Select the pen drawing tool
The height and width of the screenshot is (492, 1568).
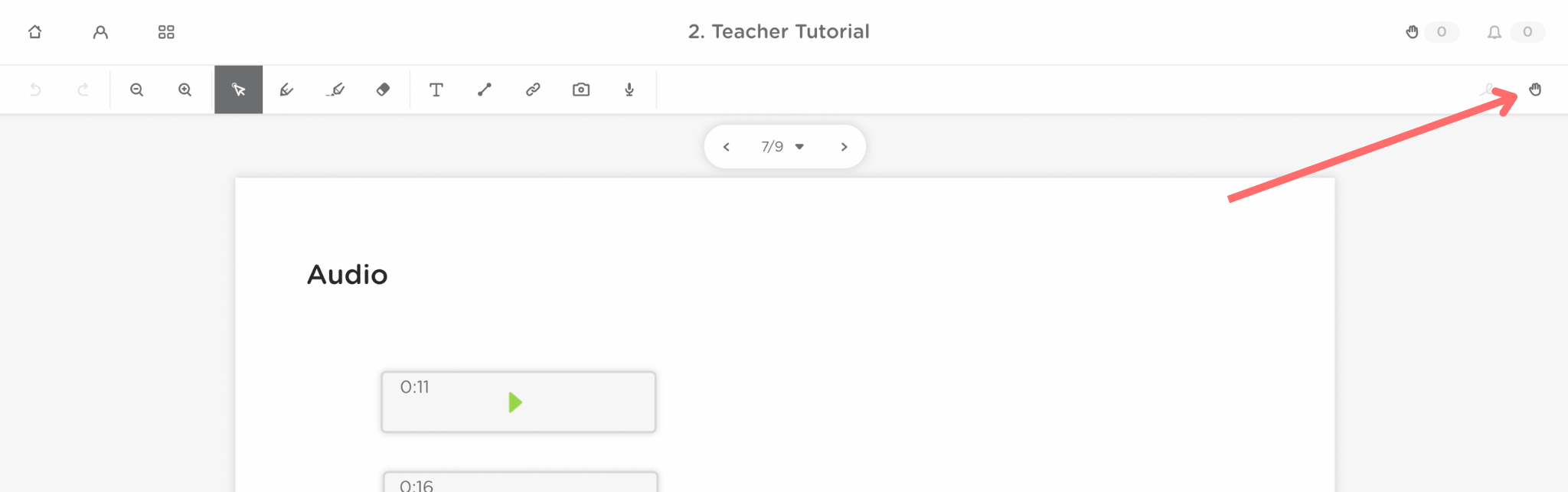(286, 90)
